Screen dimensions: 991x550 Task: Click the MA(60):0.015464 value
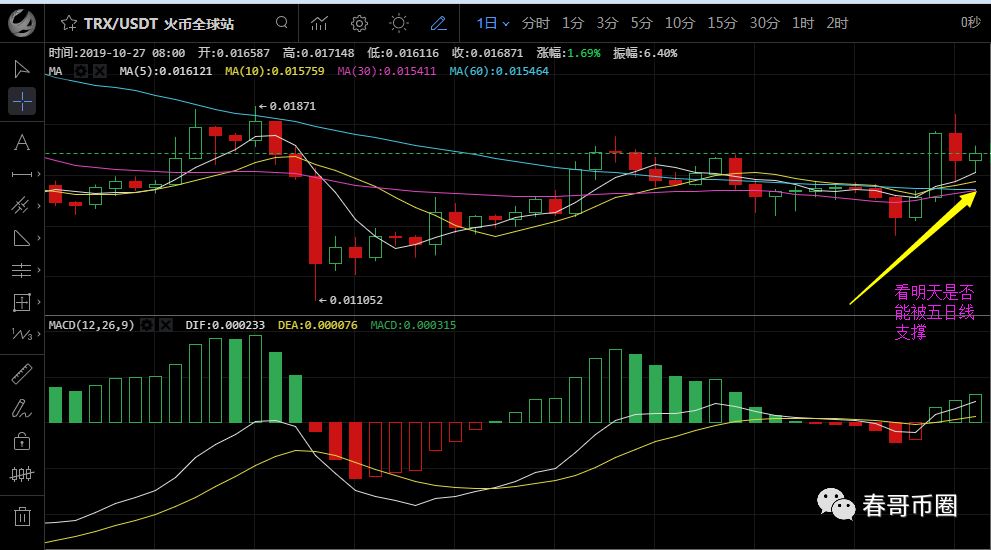pyautogui.click(x=499, y=71)
